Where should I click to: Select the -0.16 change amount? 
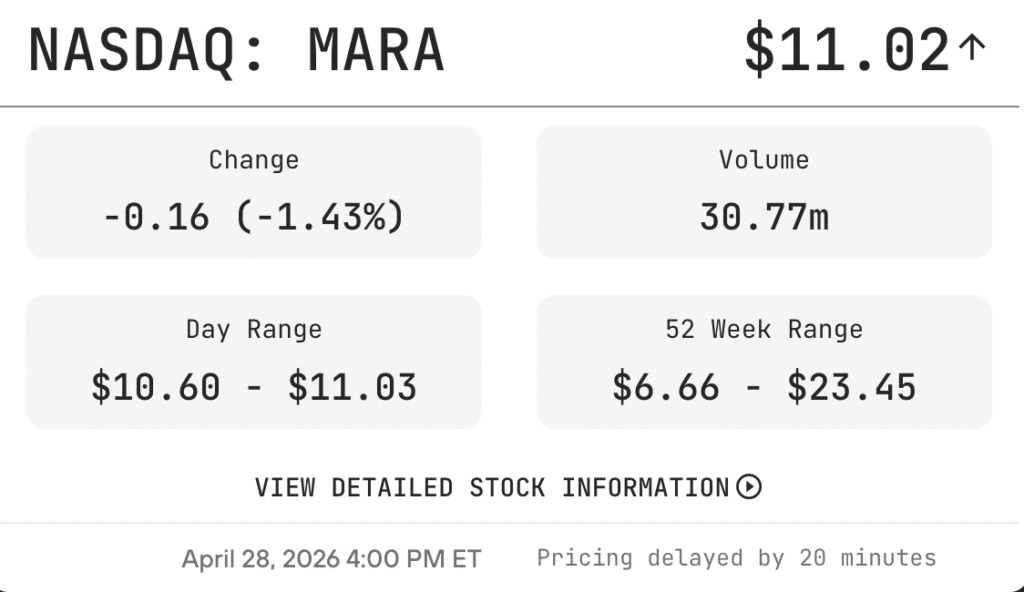coord(157,216)
